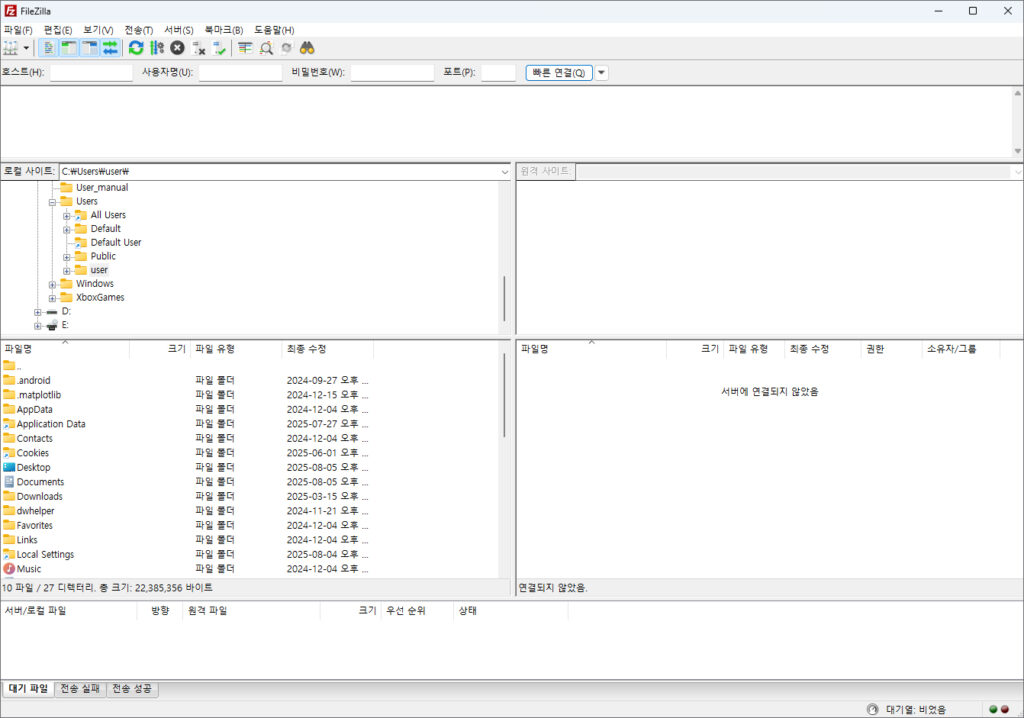Sort remote list by 권한 column header

click(x=891, y=349)
